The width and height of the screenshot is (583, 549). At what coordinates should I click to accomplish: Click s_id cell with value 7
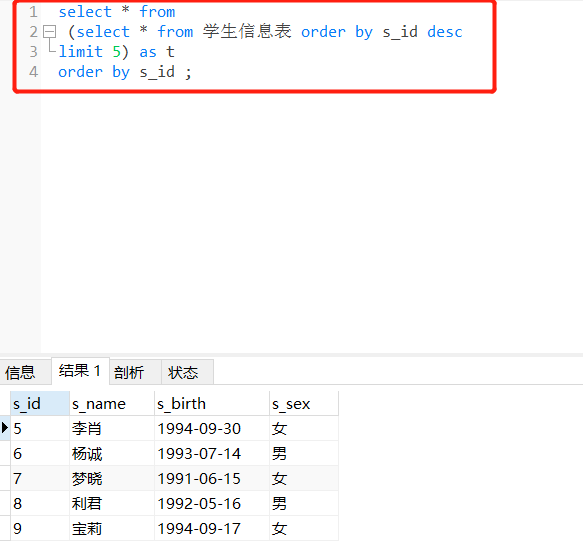point(40,478)
